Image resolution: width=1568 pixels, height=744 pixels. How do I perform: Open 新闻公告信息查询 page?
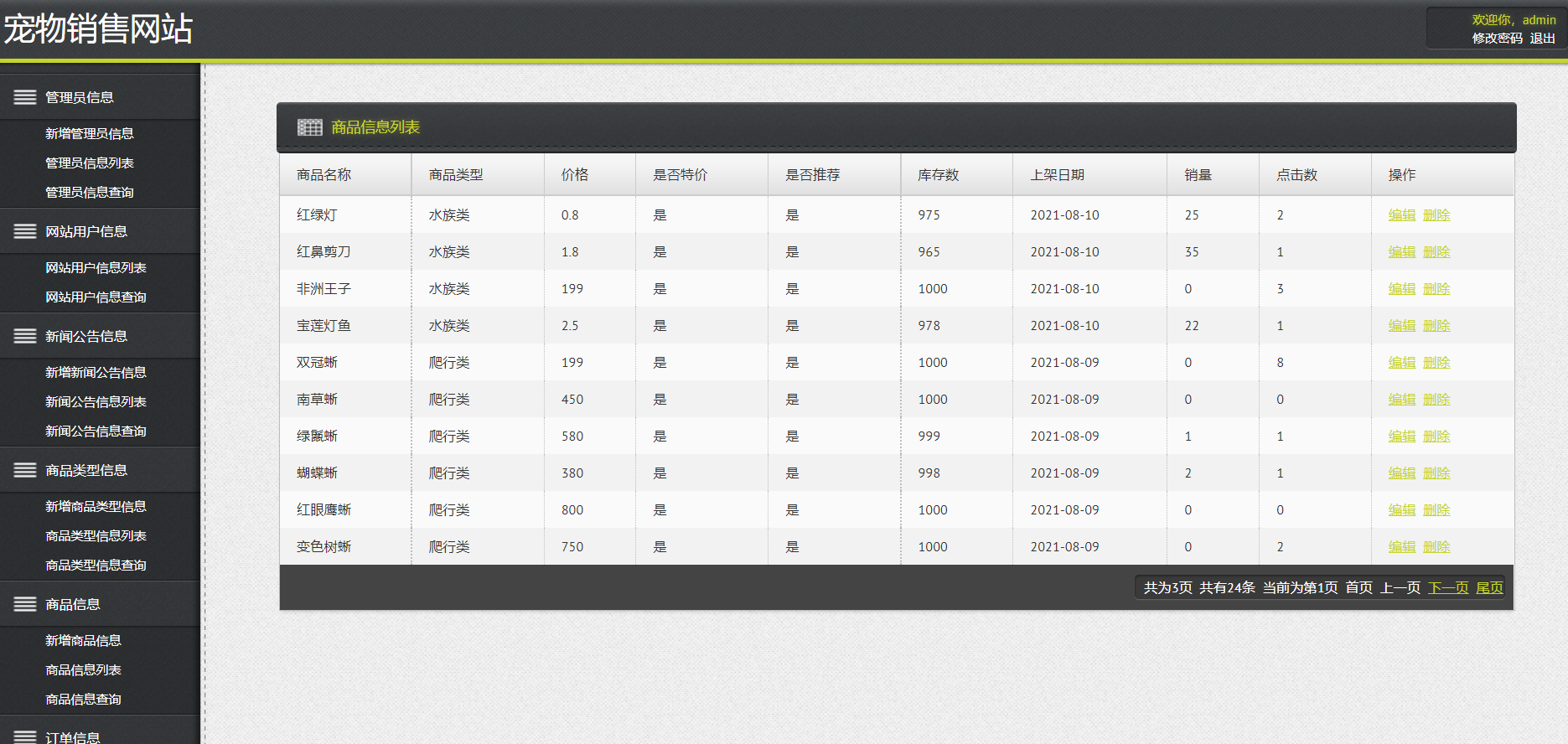click(x=96, y=431)
